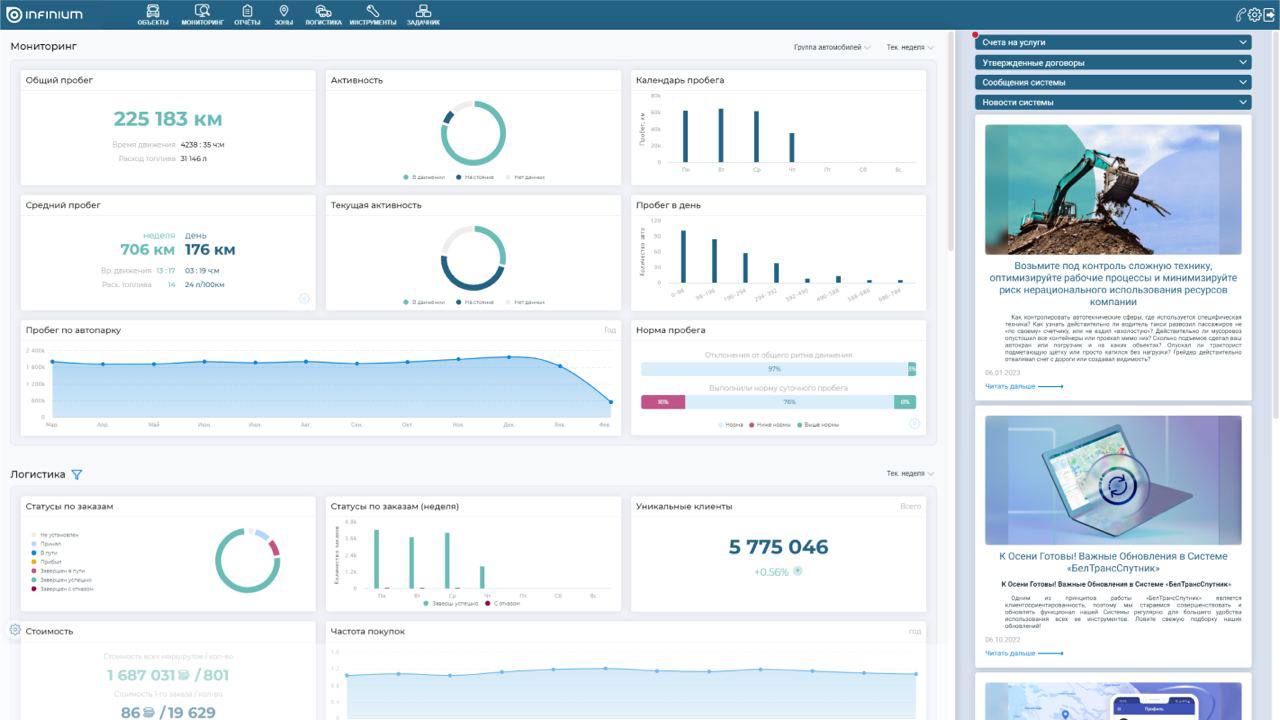Image resolution: width=1280 pixels, height=720 pixels.
Task: Open the laptop update news image
Action: coord(1113,481)
